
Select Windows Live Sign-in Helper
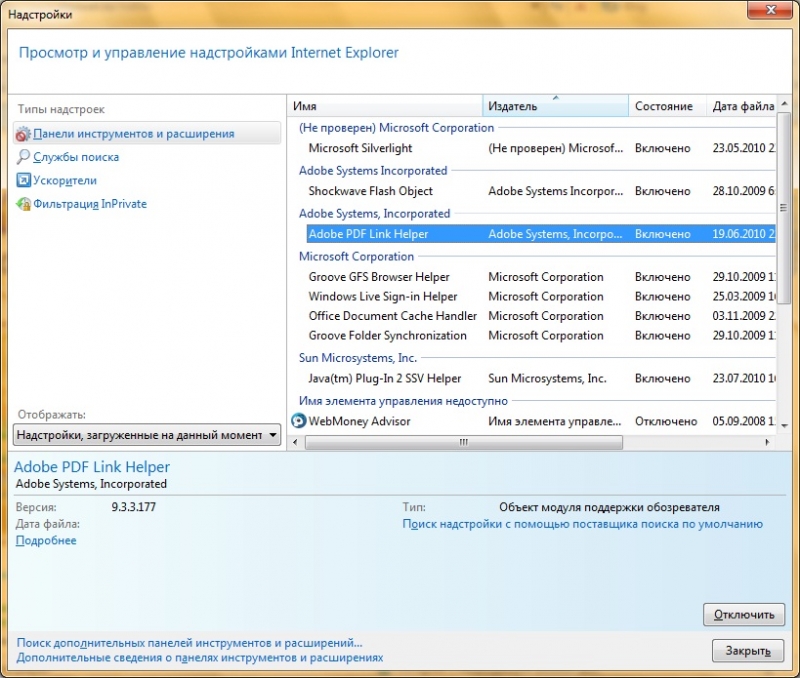click(541, 296)
